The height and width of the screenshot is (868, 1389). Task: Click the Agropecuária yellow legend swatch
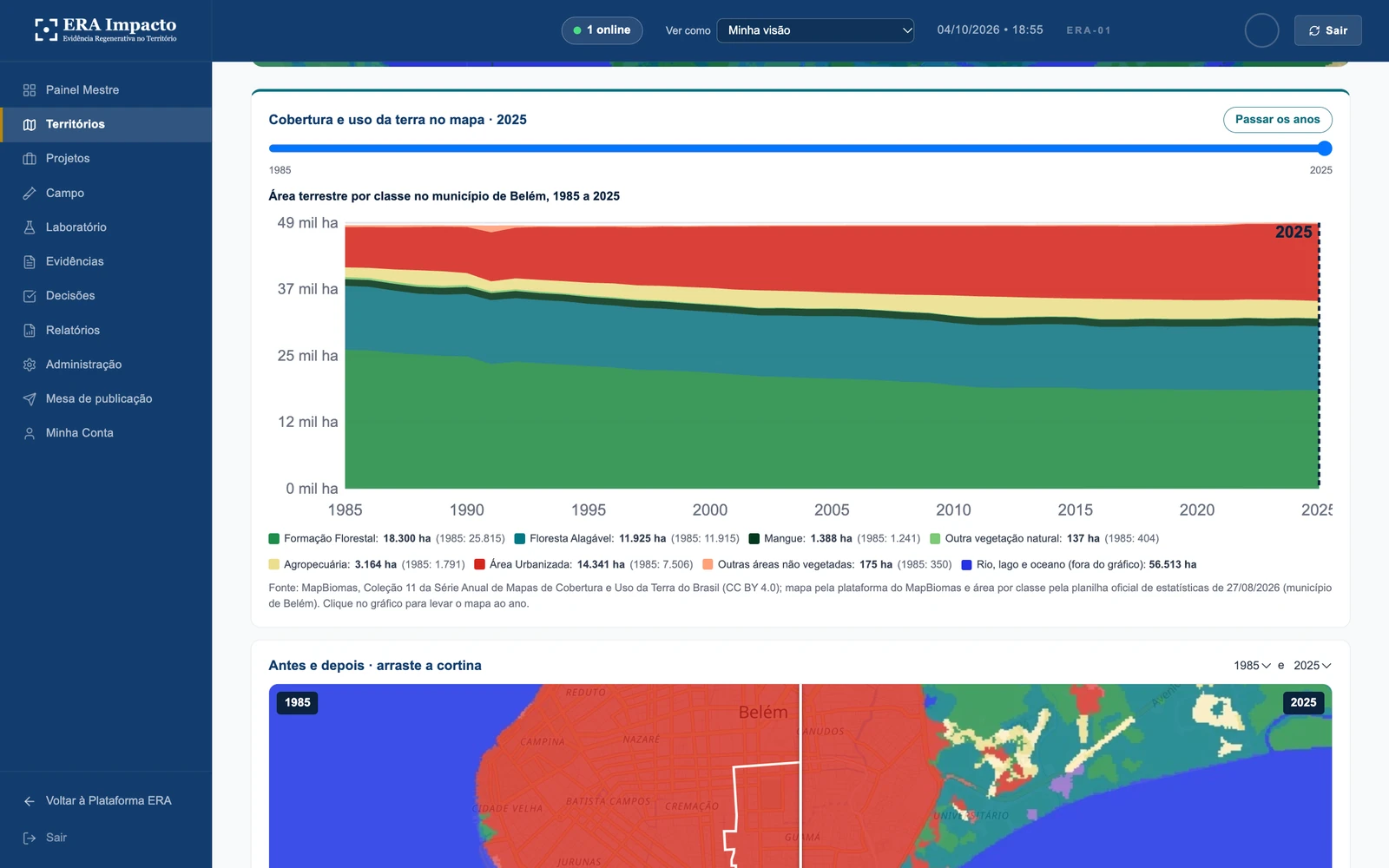click(274, 565)
